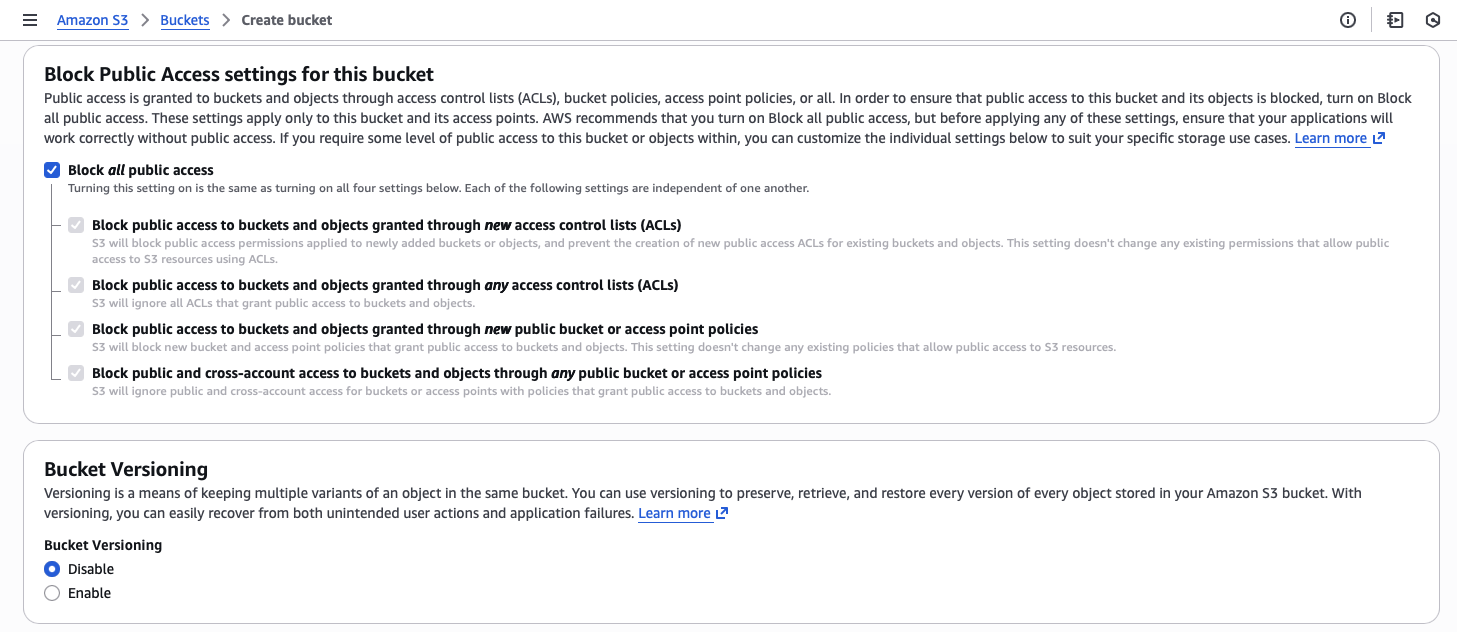Navigate to Buckets breadcrumb link
Image resolution: width=1457 pixels, height=632 pixels.
click(184, 20)
